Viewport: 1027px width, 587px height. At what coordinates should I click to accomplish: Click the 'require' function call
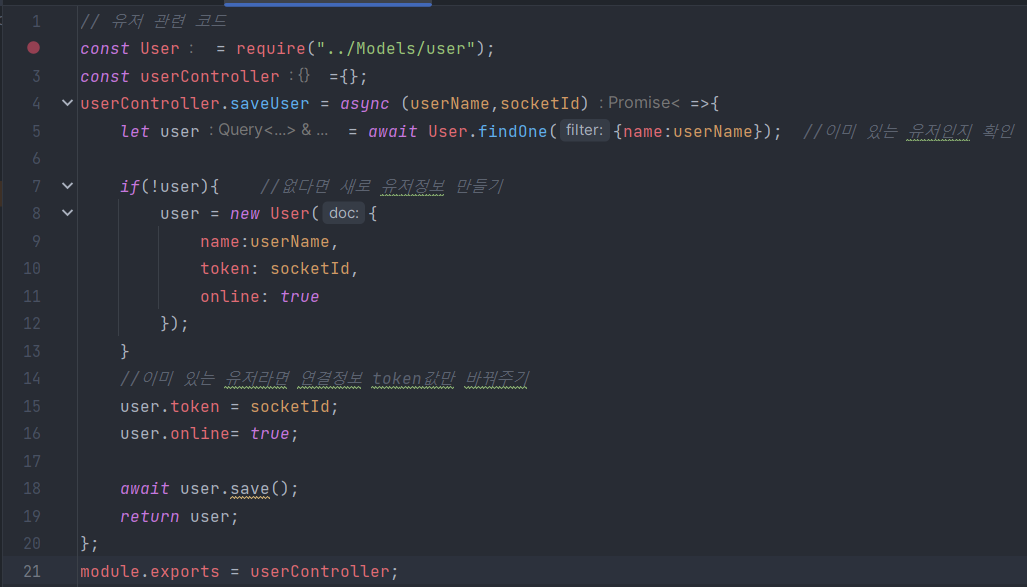271,48
